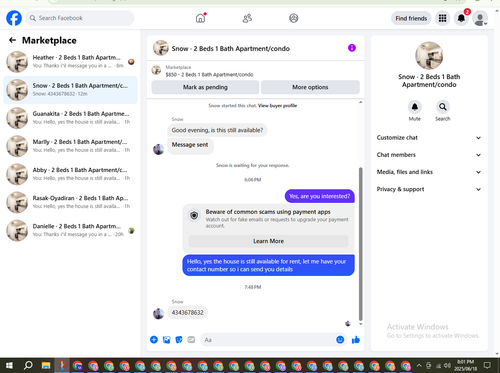The image size is (500, 373).
Task: Open more actions plus icon in composer
Action: 154,340
